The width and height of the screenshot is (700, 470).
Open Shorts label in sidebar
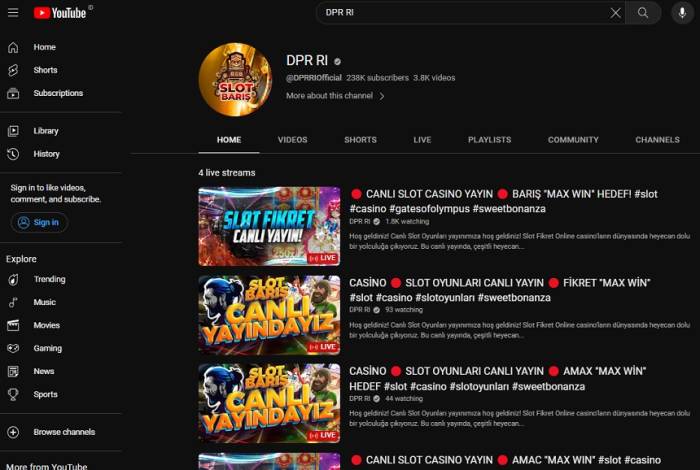[45, 70]
